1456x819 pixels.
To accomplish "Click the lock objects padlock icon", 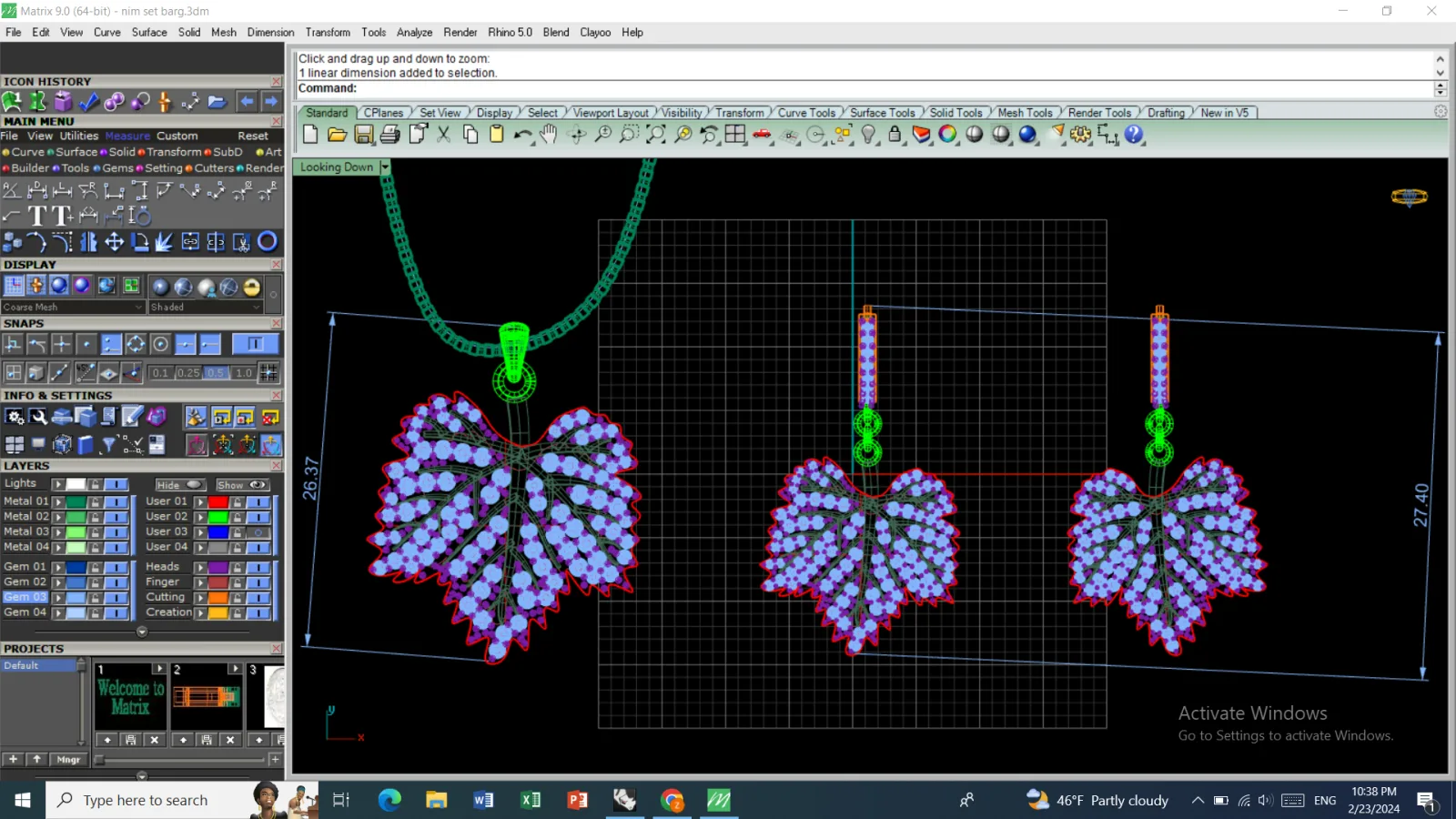I will tap(895, 135).
